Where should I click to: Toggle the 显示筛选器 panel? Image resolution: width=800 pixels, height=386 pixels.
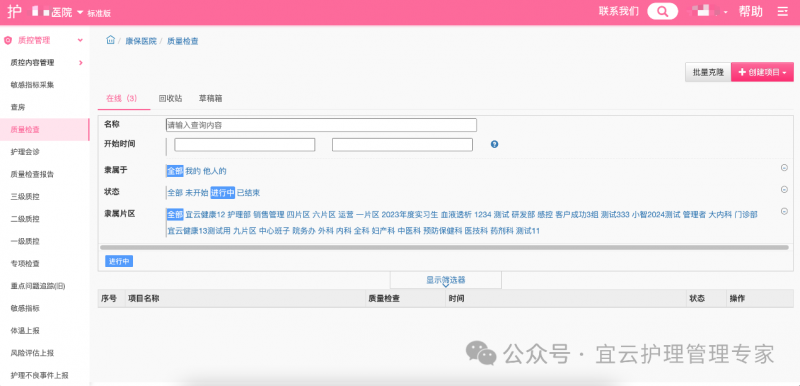pos(445,280)
